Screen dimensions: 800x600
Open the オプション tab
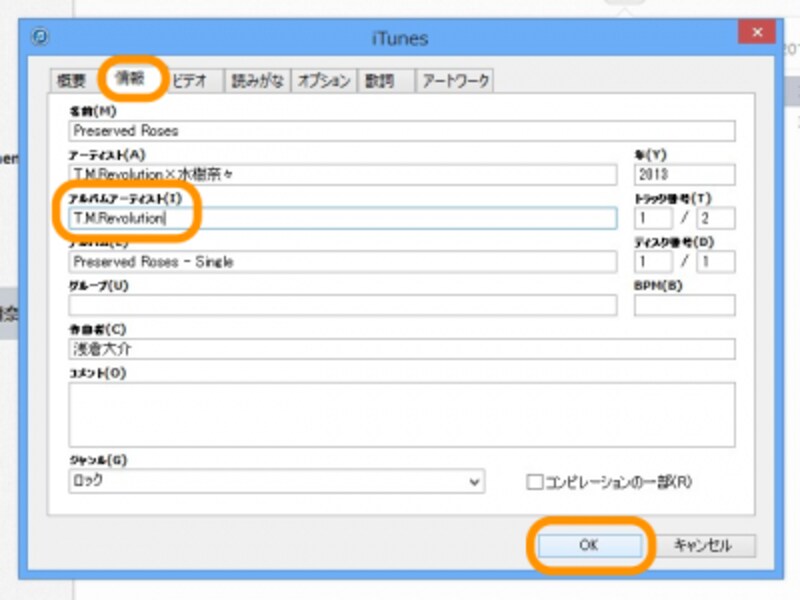click(324, 81)
